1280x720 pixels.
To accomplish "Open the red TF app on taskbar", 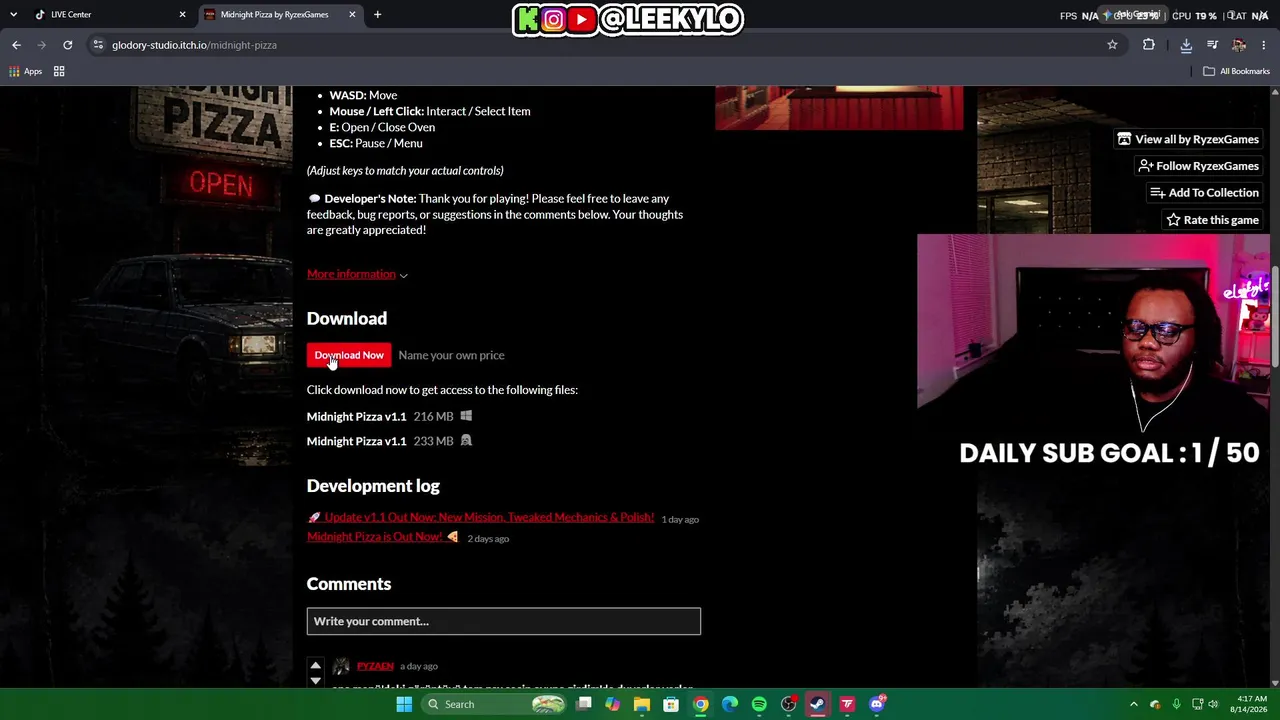I will click(x=847, y=704).
